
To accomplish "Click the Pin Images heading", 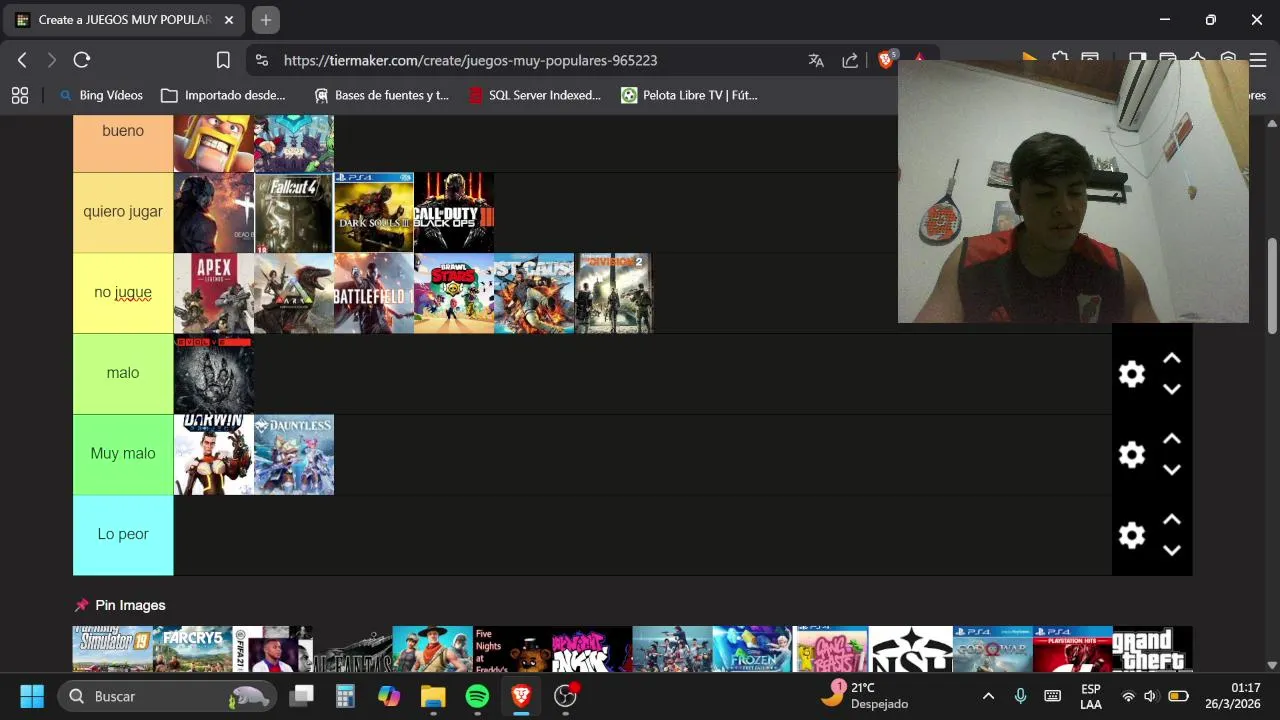I will (130, 605).
